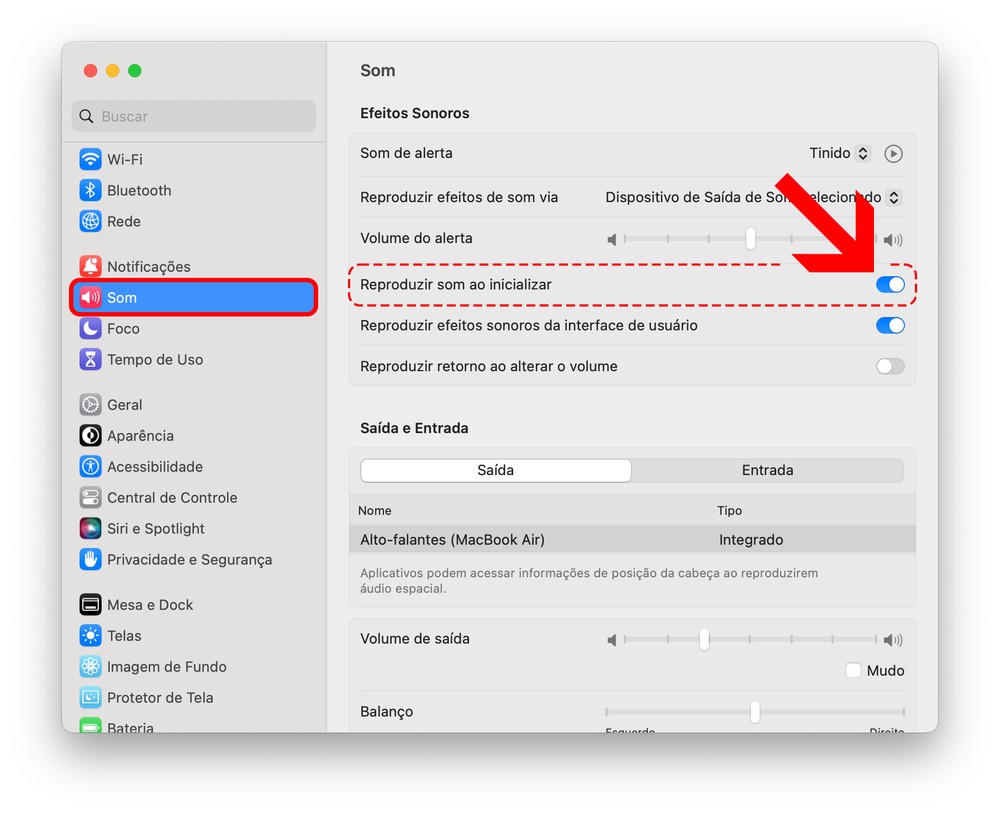Open Central de Controle icon
1000x814 pixels.
[x=90, y=498]
